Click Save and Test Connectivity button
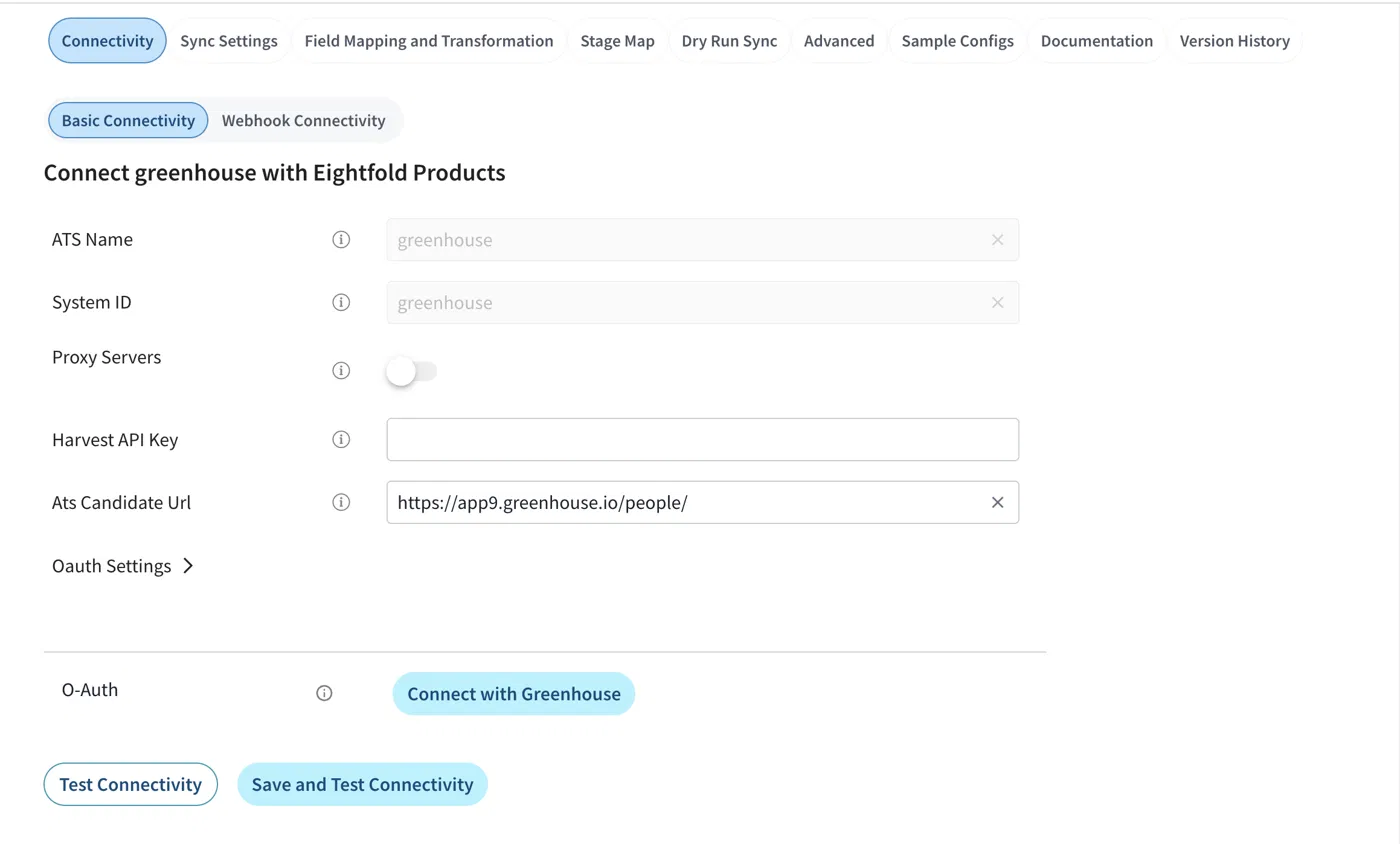 pos(362,784)
